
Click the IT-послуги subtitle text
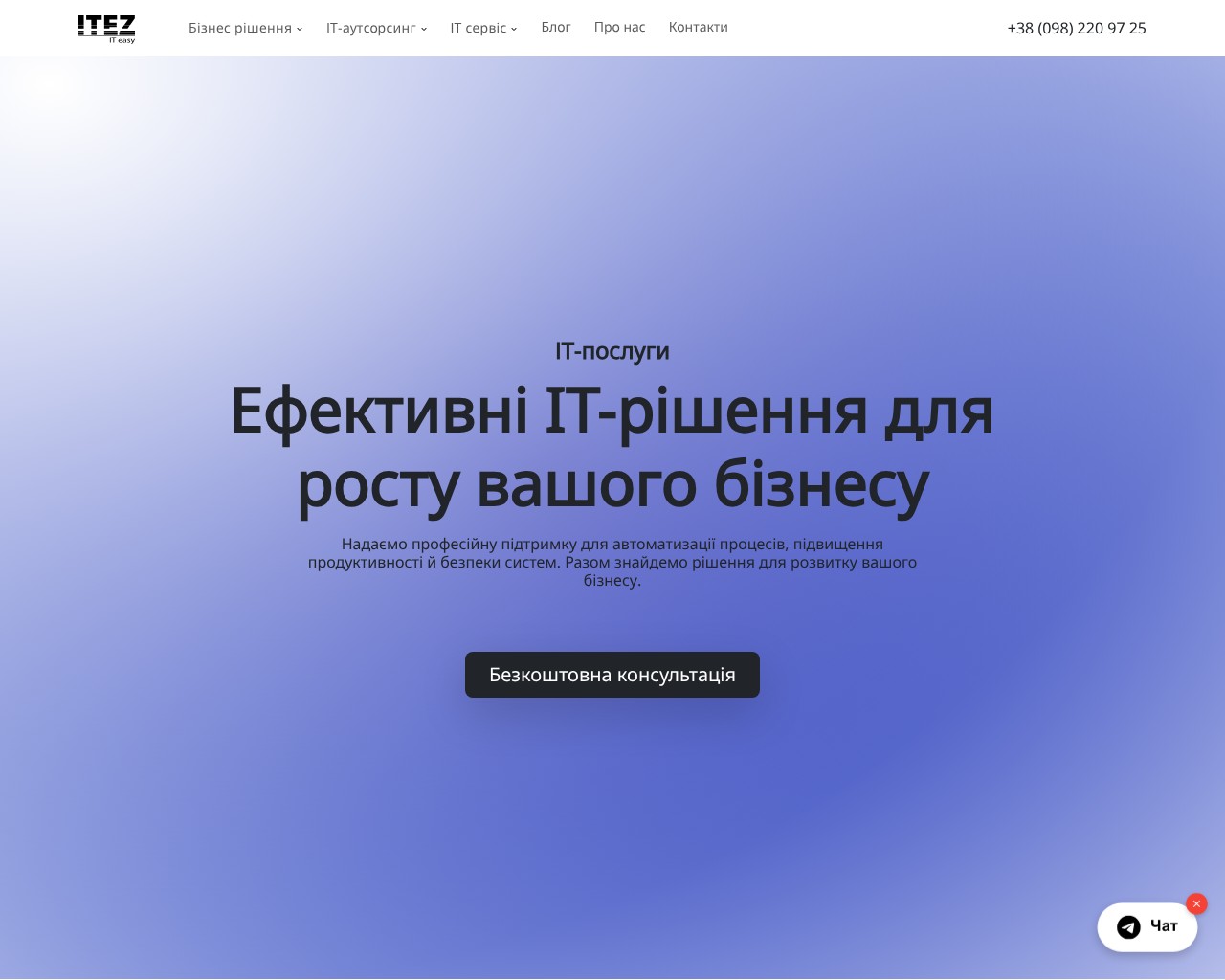[612, 351]
